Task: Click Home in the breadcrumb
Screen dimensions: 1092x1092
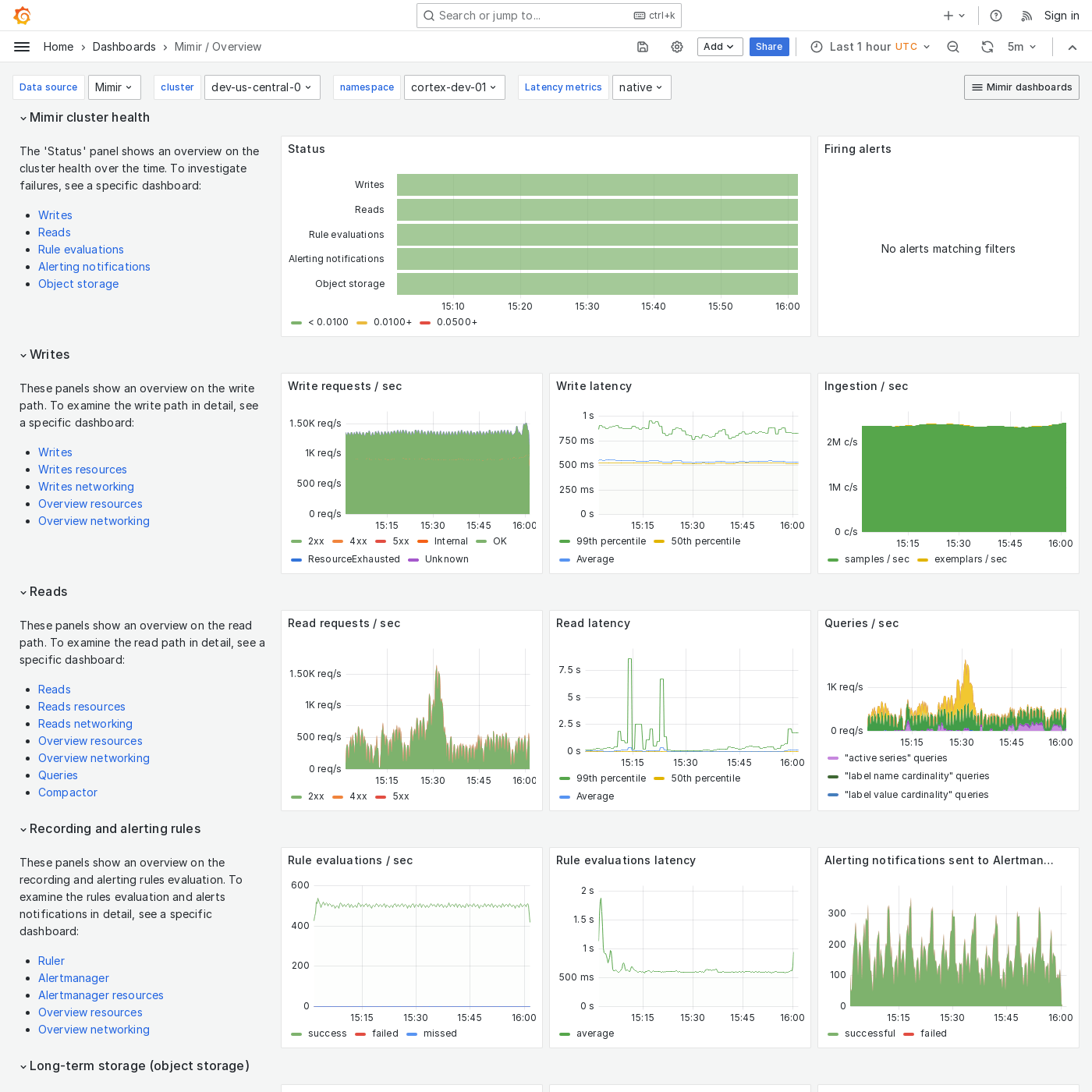Action: (x=58, y=47)
